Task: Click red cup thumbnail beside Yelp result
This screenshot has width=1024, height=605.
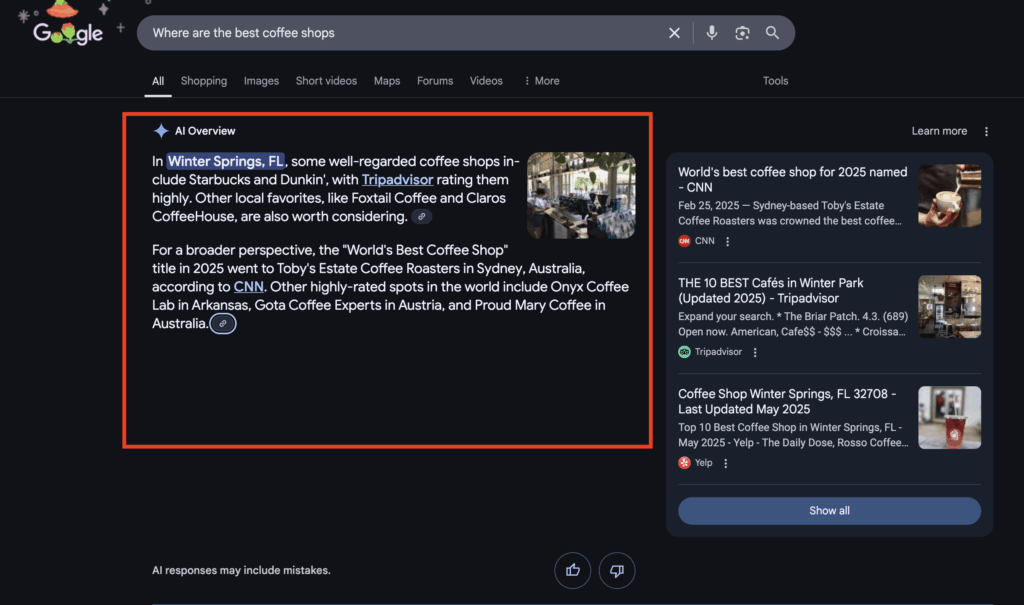Action: (x=950, y=417)
